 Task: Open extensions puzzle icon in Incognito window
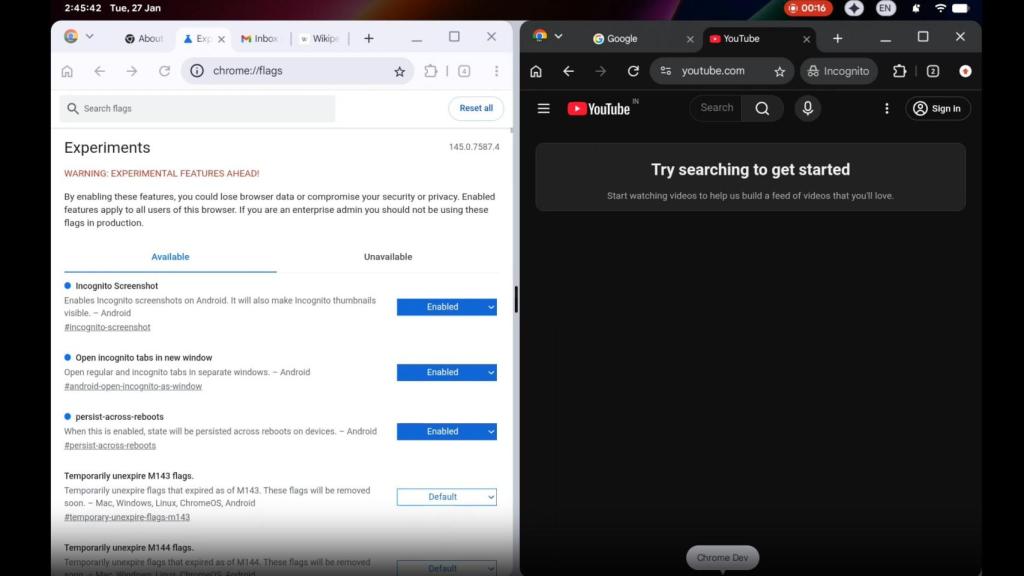pyautogui.click(x=899, y=71)
